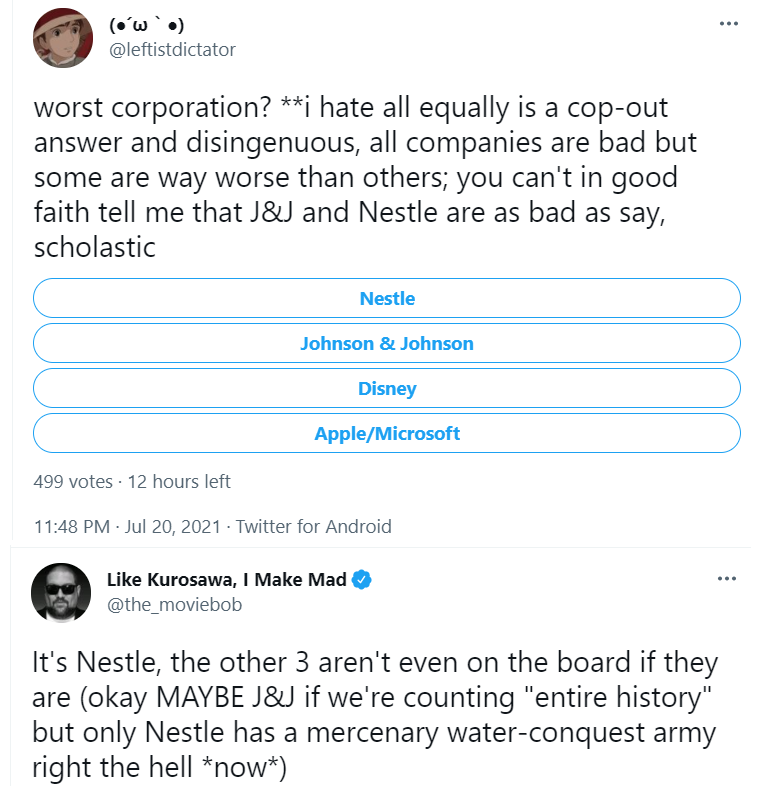Viewport: 761px width, 790px height.
Task: Click the word scholastic ending the tweet
Action: click(x=95, y=247)
